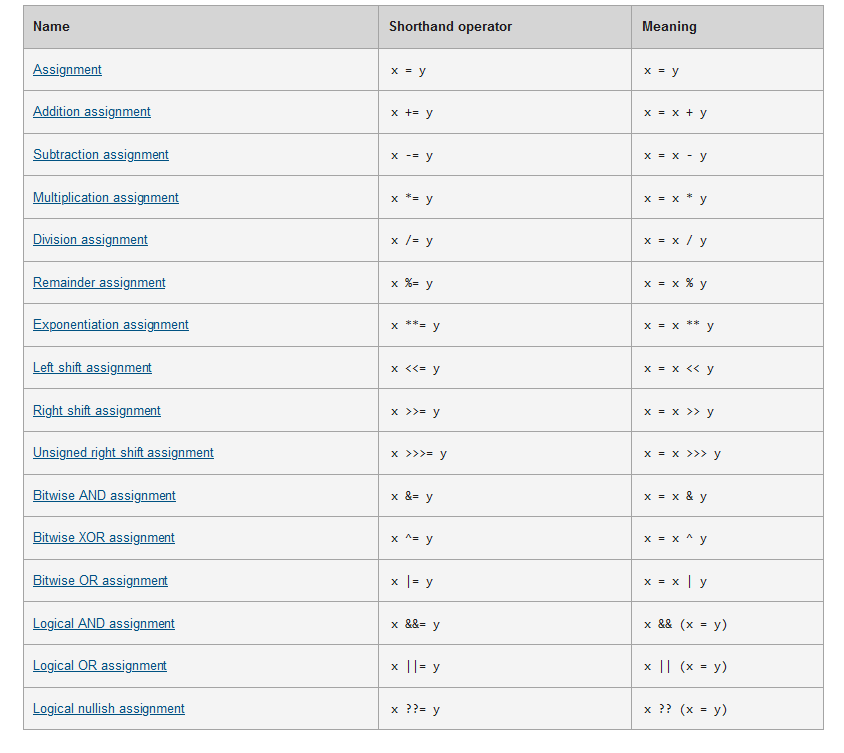
Task: Click the 'x ??= y' code cell
Action: point(415,710)
